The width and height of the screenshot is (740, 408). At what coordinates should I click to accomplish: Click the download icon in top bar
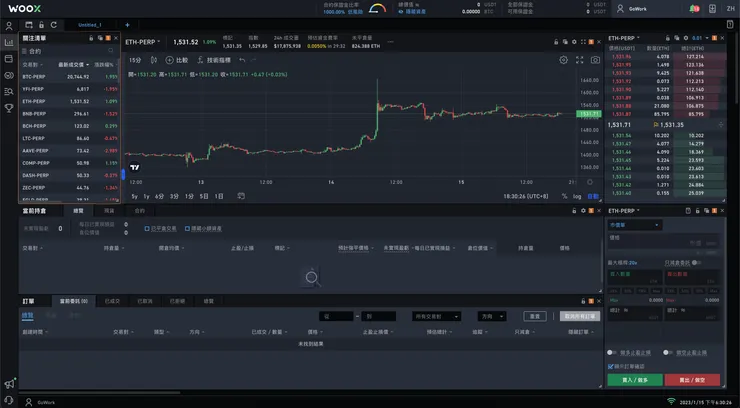tap(712, 8)
